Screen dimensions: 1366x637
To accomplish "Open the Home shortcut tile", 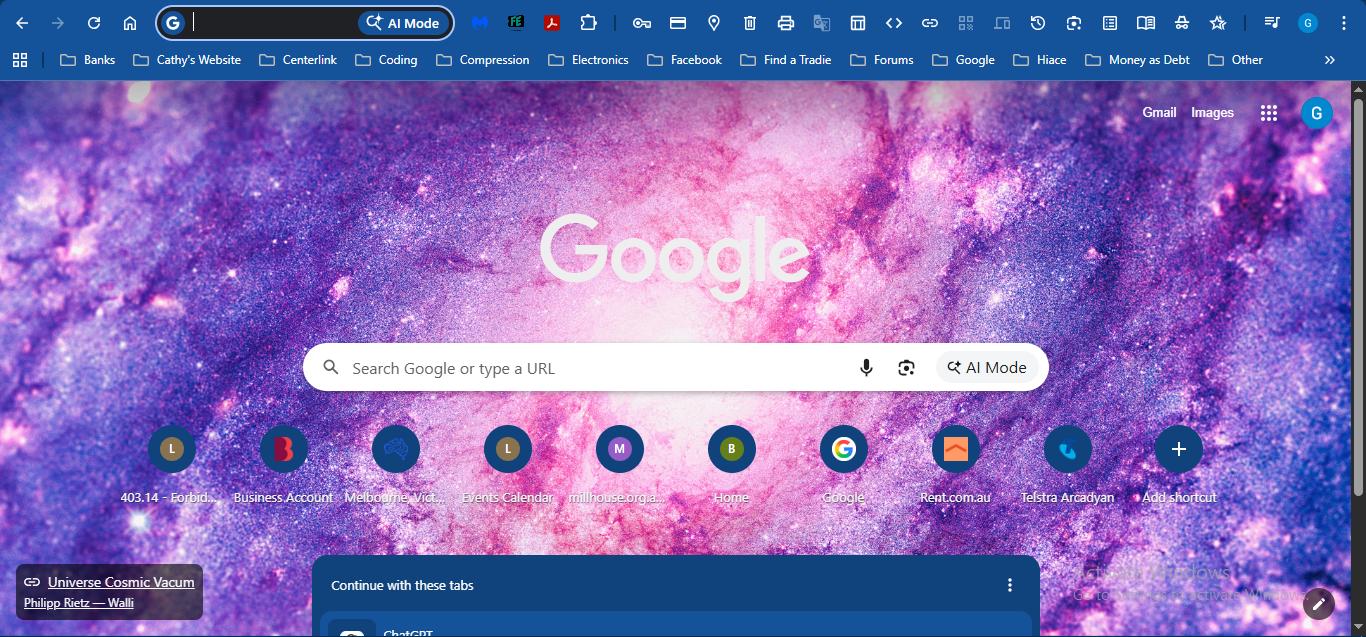I will point(732,466).
